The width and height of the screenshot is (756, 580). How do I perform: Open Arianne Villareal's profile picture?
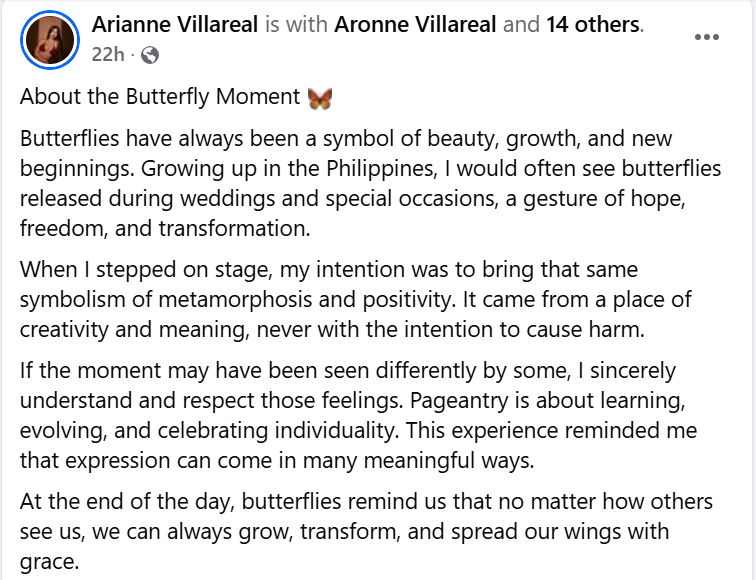coord(50,40)
